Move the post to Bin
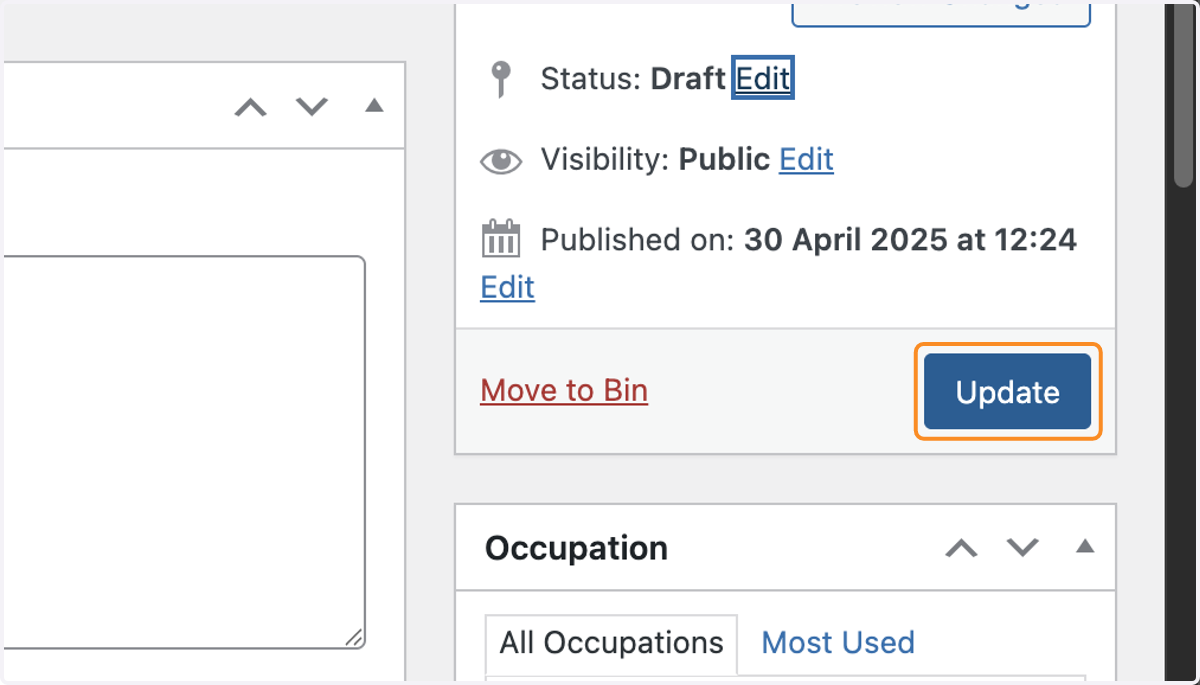 point(564,390)
